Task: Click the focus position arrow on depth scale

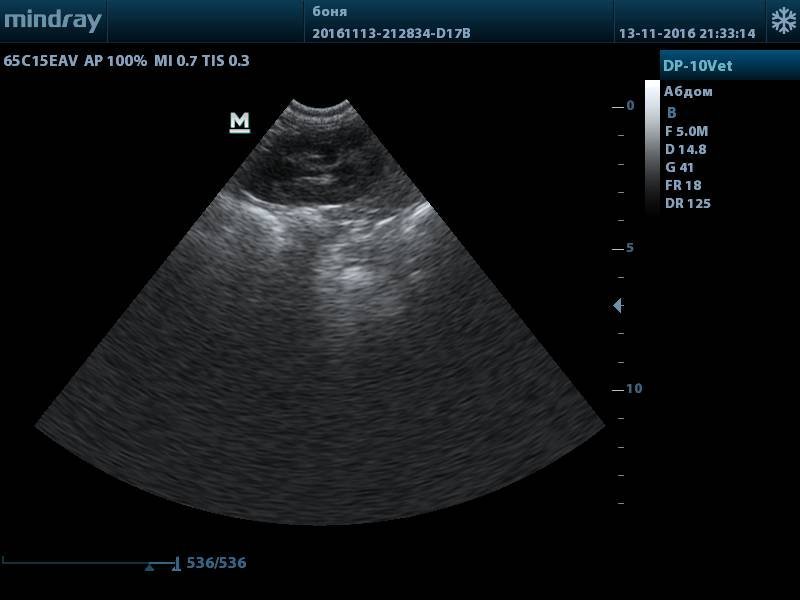Action: point(618,306)
